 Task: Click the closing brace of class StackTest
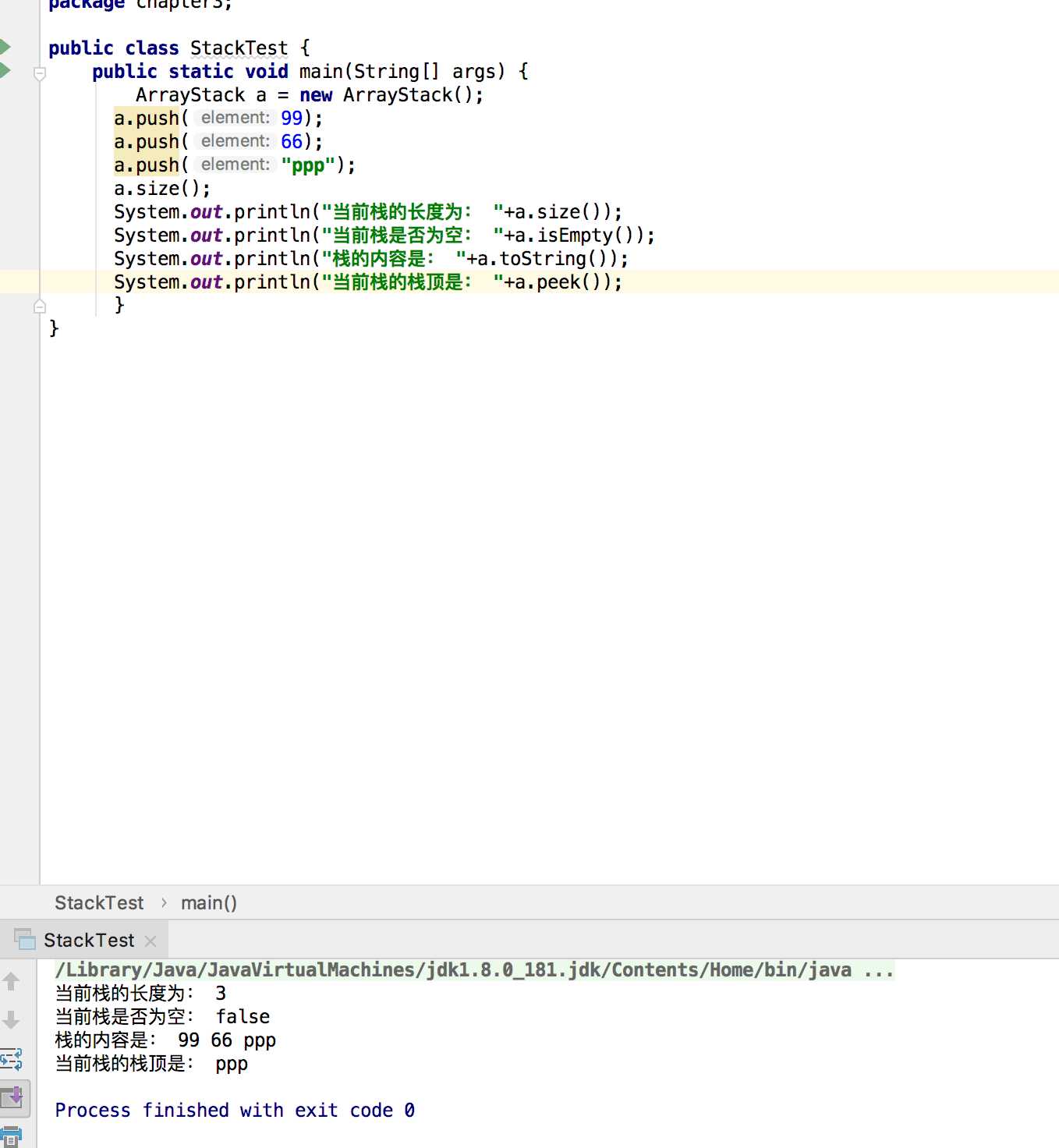(54, 328)
